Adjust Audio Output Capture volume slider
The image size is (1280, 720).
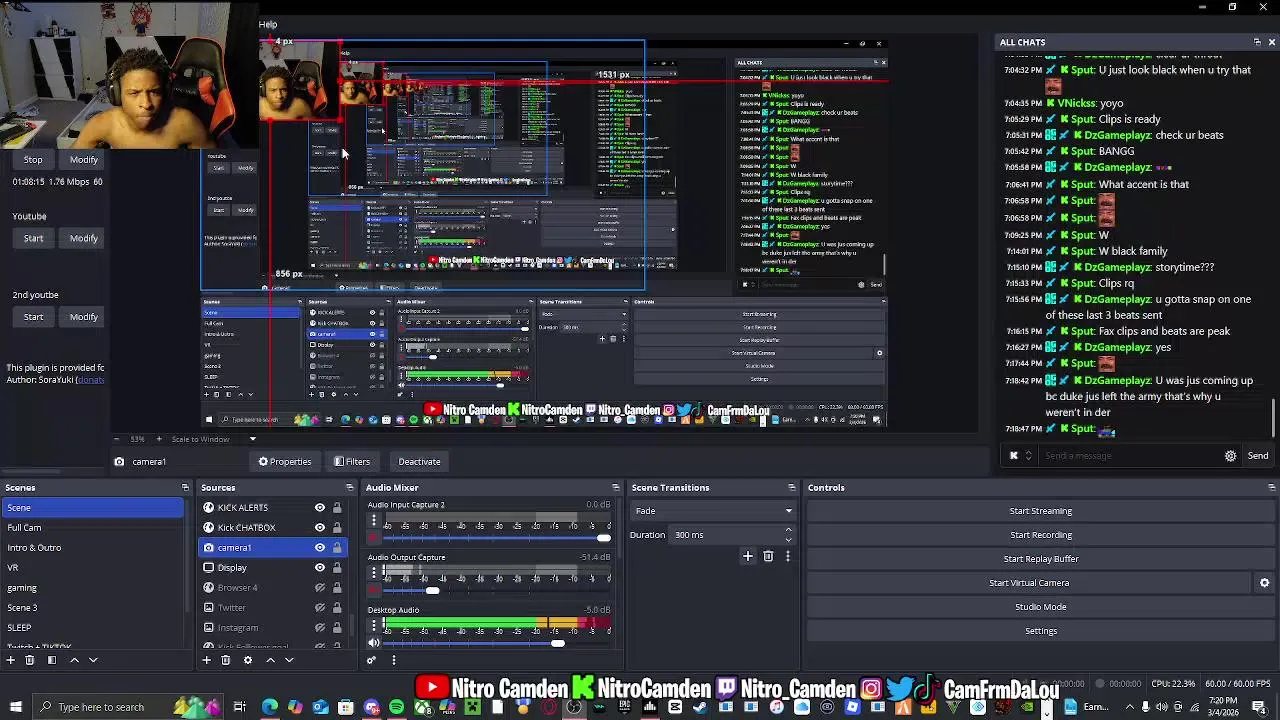pyautogui.click(x=432, y=591)
